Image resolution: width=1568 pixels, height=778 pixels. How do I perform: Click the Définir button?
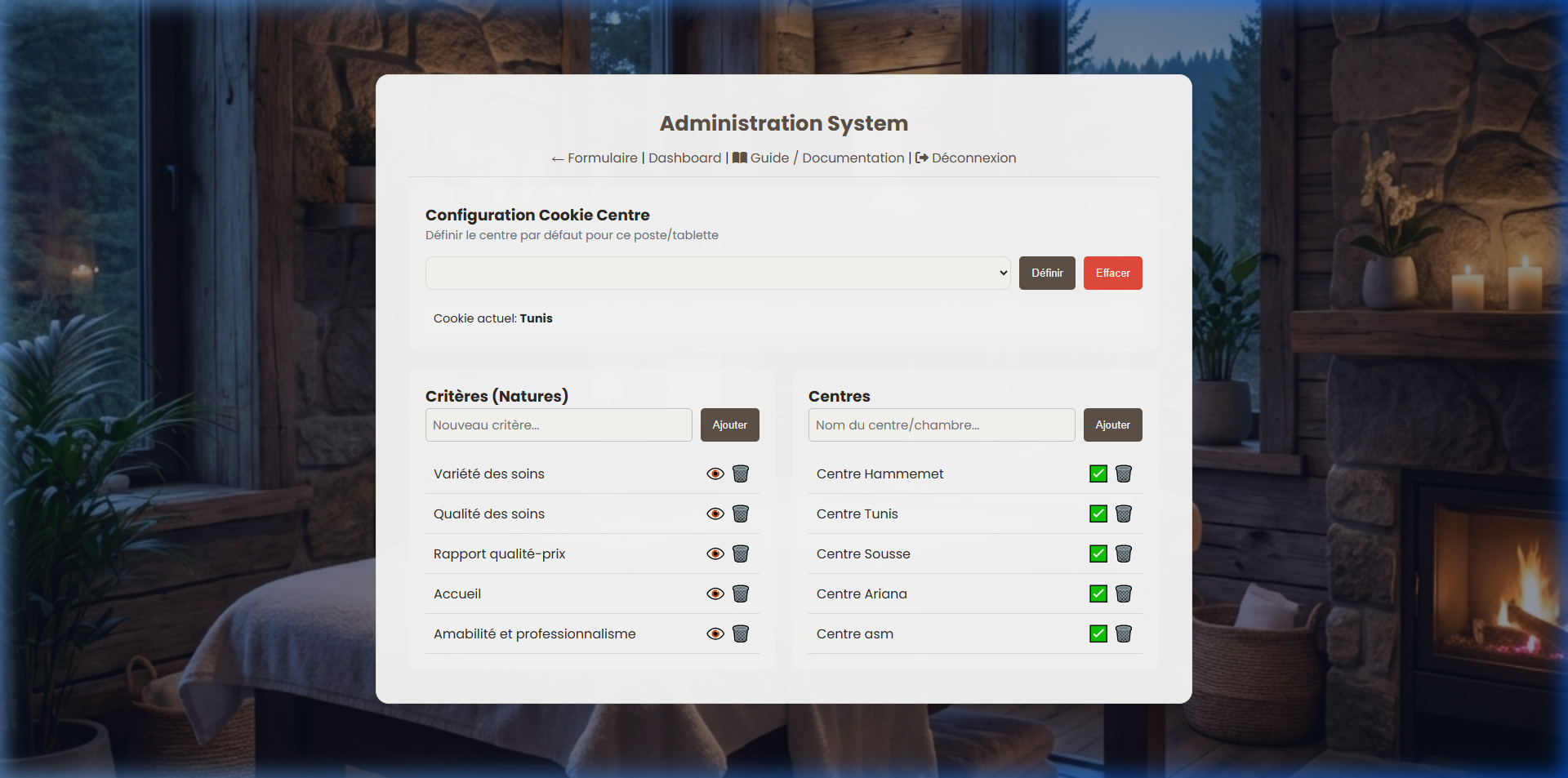[1047, 273]
